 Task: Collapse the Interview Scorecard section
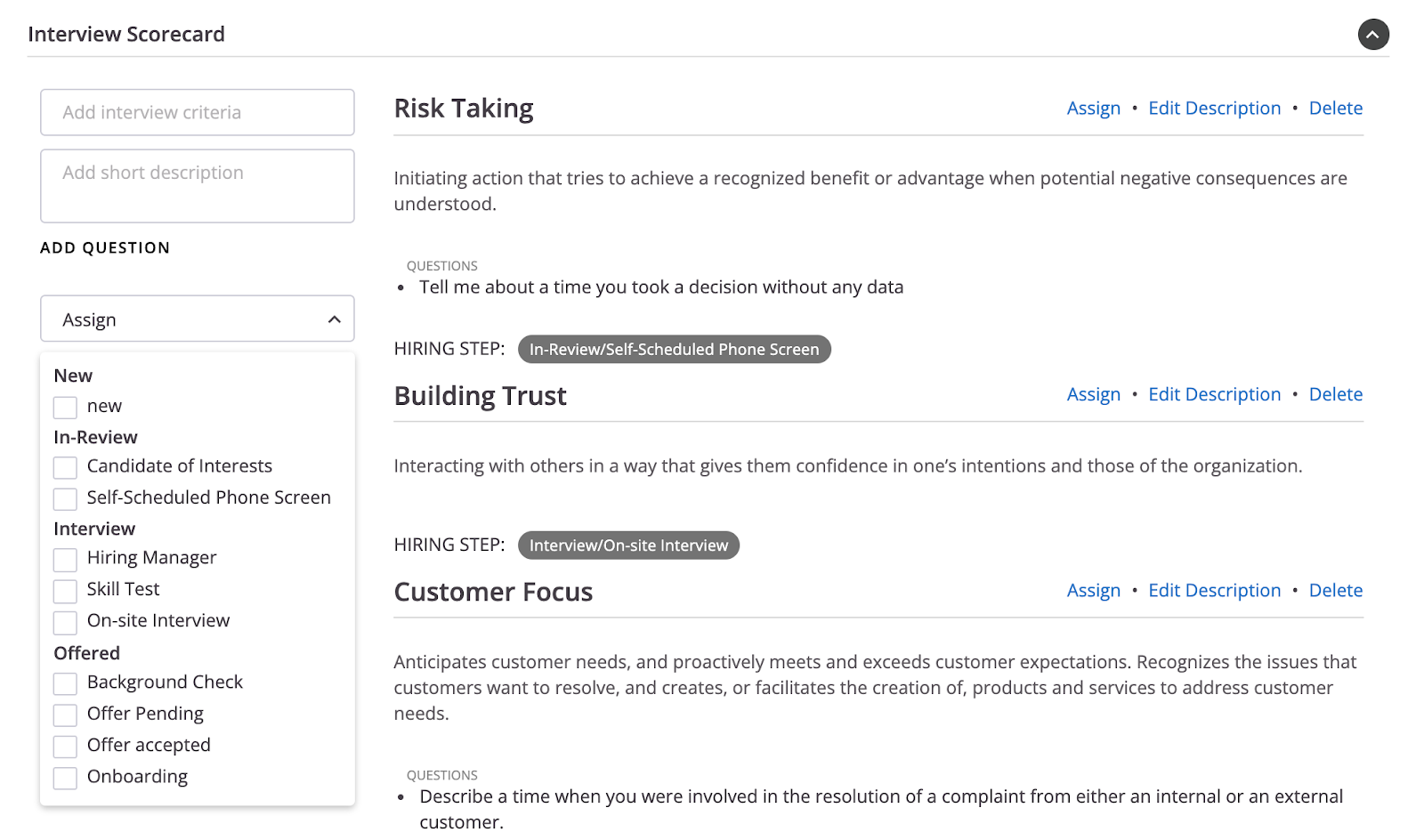[x=1372, y=35]
